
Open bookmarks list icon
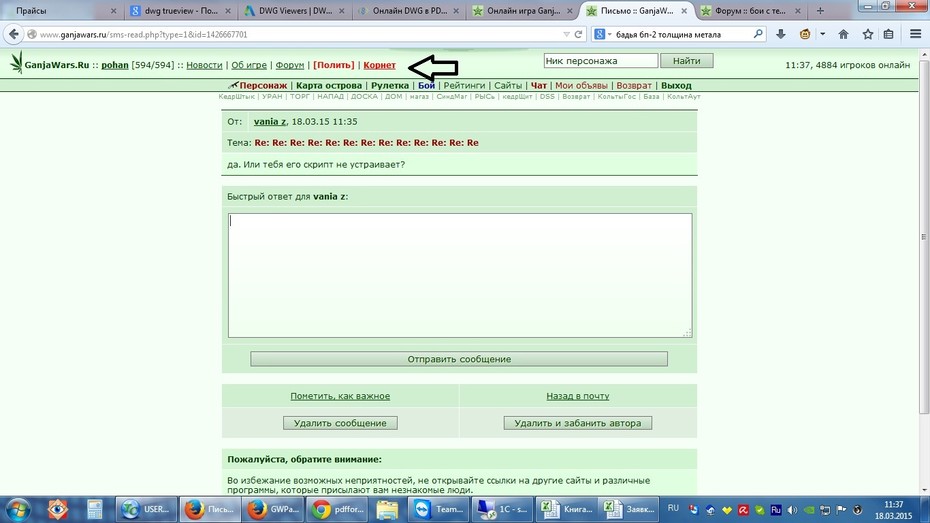tap(888, 34)
